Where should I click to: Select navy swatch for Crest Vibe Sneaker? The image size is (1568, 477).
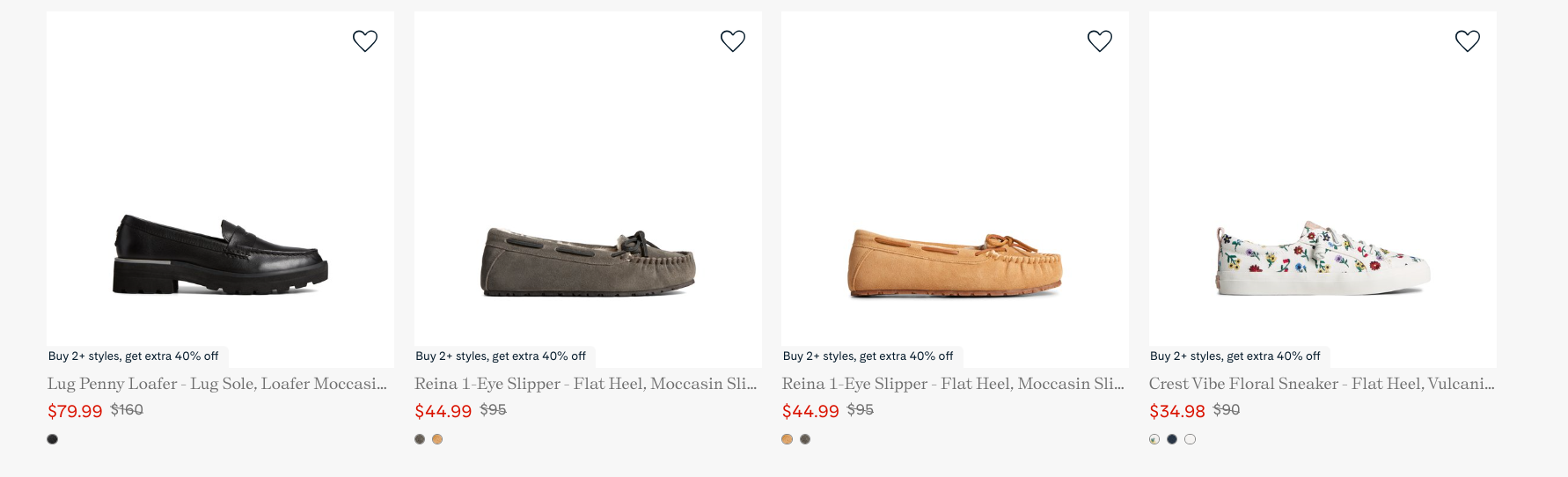pyautogui.click(x=1172, y=439)
